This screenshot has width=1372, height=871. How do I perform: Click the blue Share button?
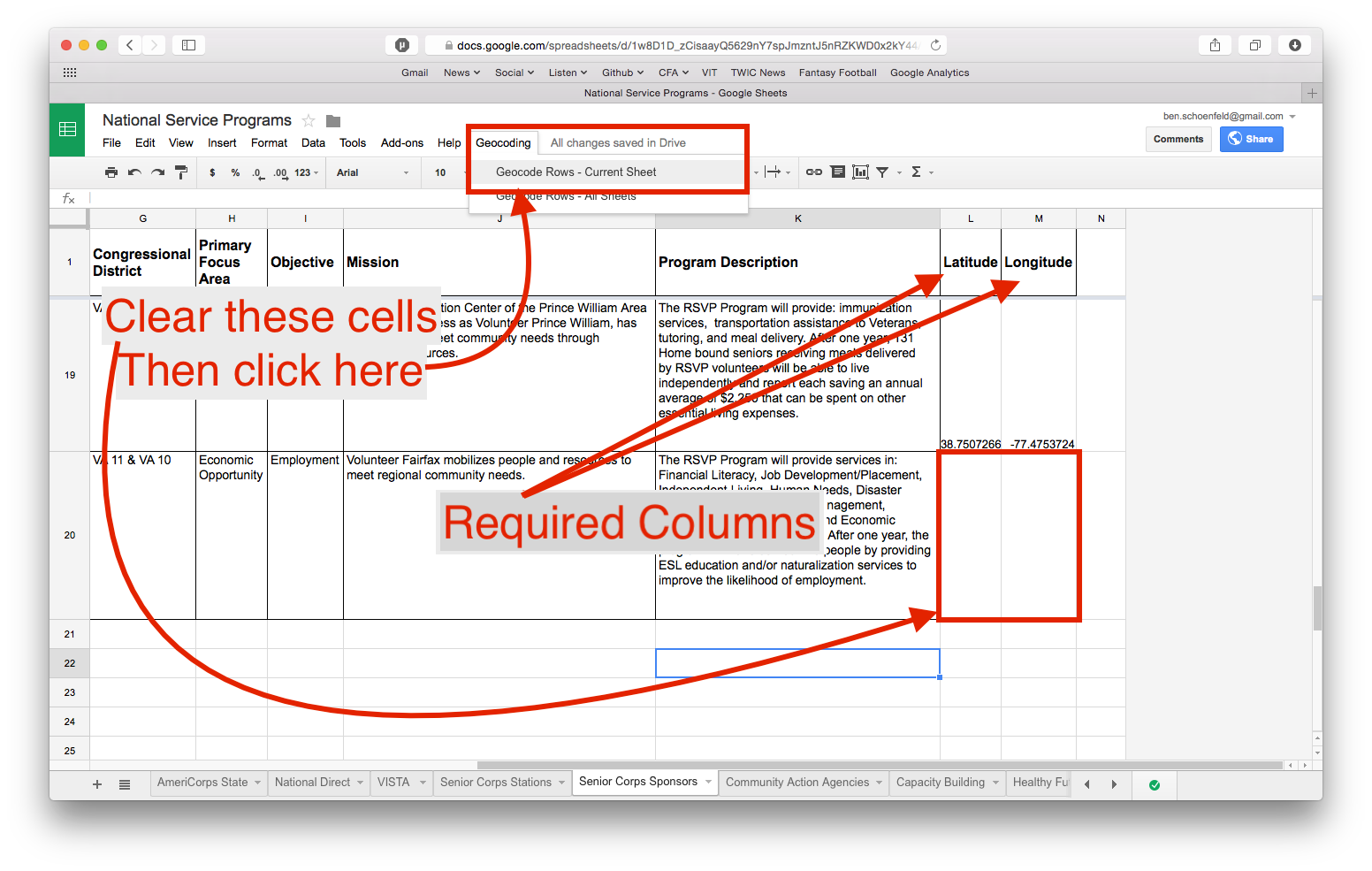[x=1251, y=139]
